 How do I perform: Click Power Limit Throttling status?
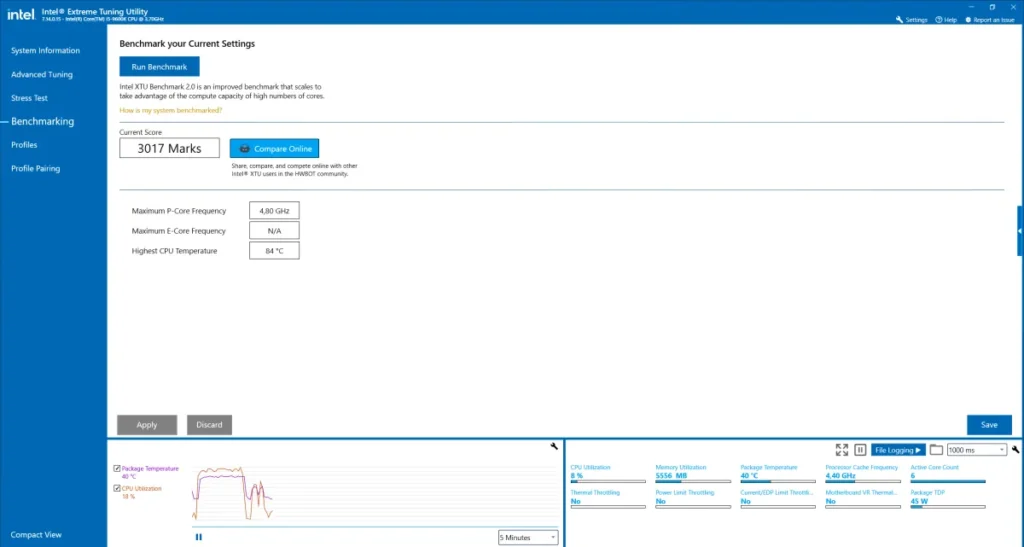click(692, 499)
